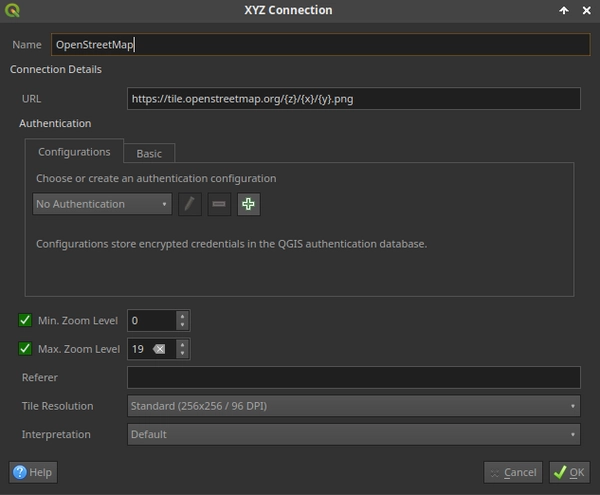Click into the URL input field
600x495 pixels.
(354, 99)
